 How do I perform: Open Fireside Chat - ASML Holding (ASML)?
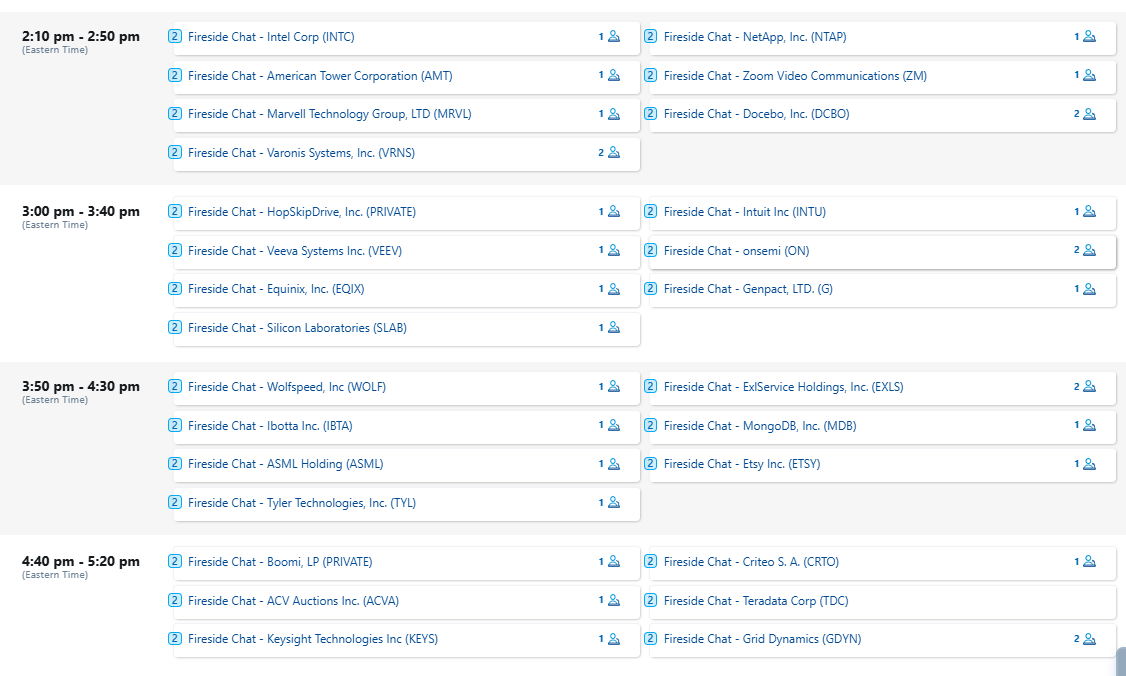point(286,464)
